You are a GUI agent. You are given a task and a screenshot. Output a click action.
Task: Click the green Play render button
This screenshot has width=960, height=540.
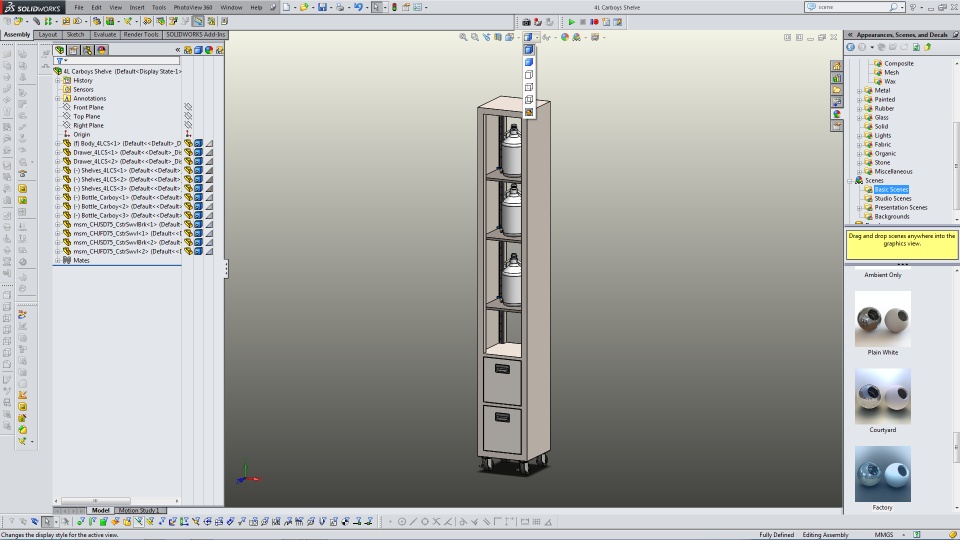pyautogui.click(x=571, y=22)
